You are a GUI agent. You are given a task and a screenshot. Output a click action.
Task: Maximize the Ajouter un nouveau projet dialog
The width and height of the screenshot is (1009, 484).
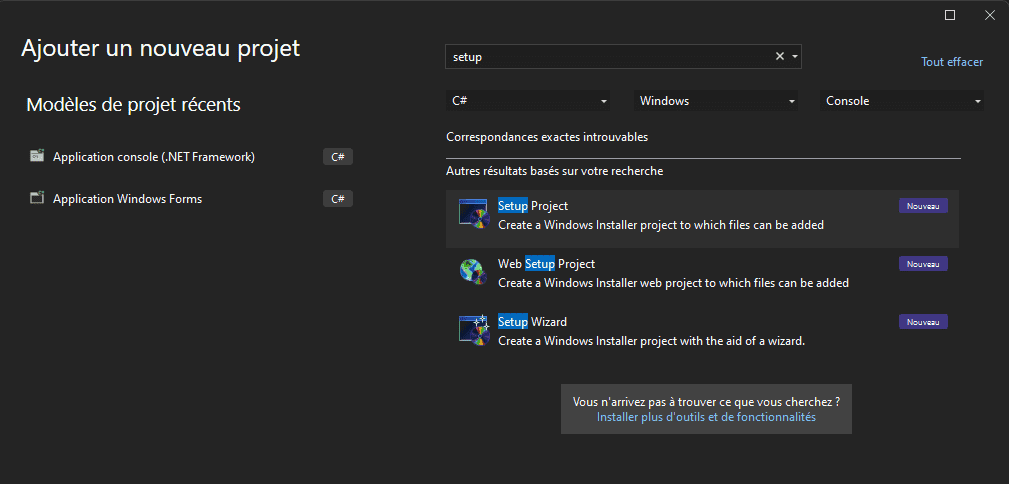[950, 15]
